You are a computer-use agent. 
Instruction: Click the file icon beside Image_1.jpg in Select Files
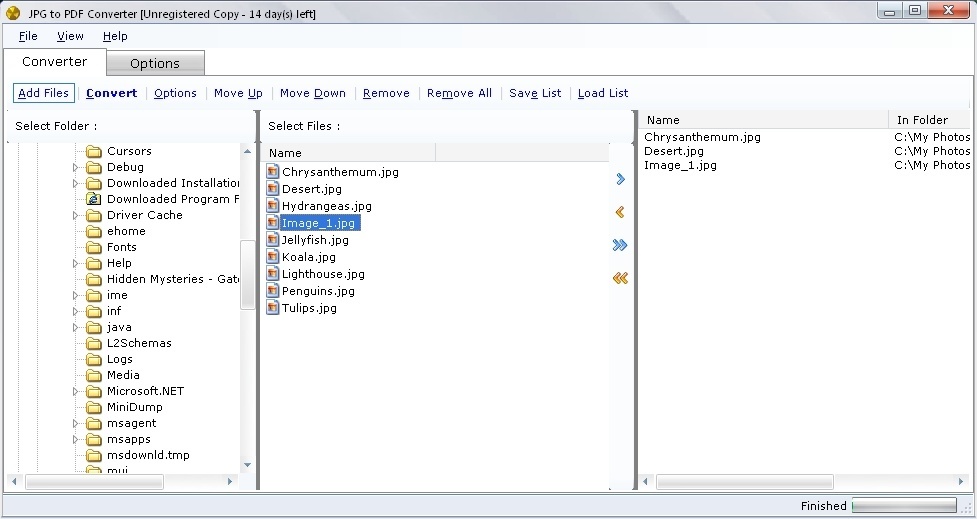(x=272, y=222)
